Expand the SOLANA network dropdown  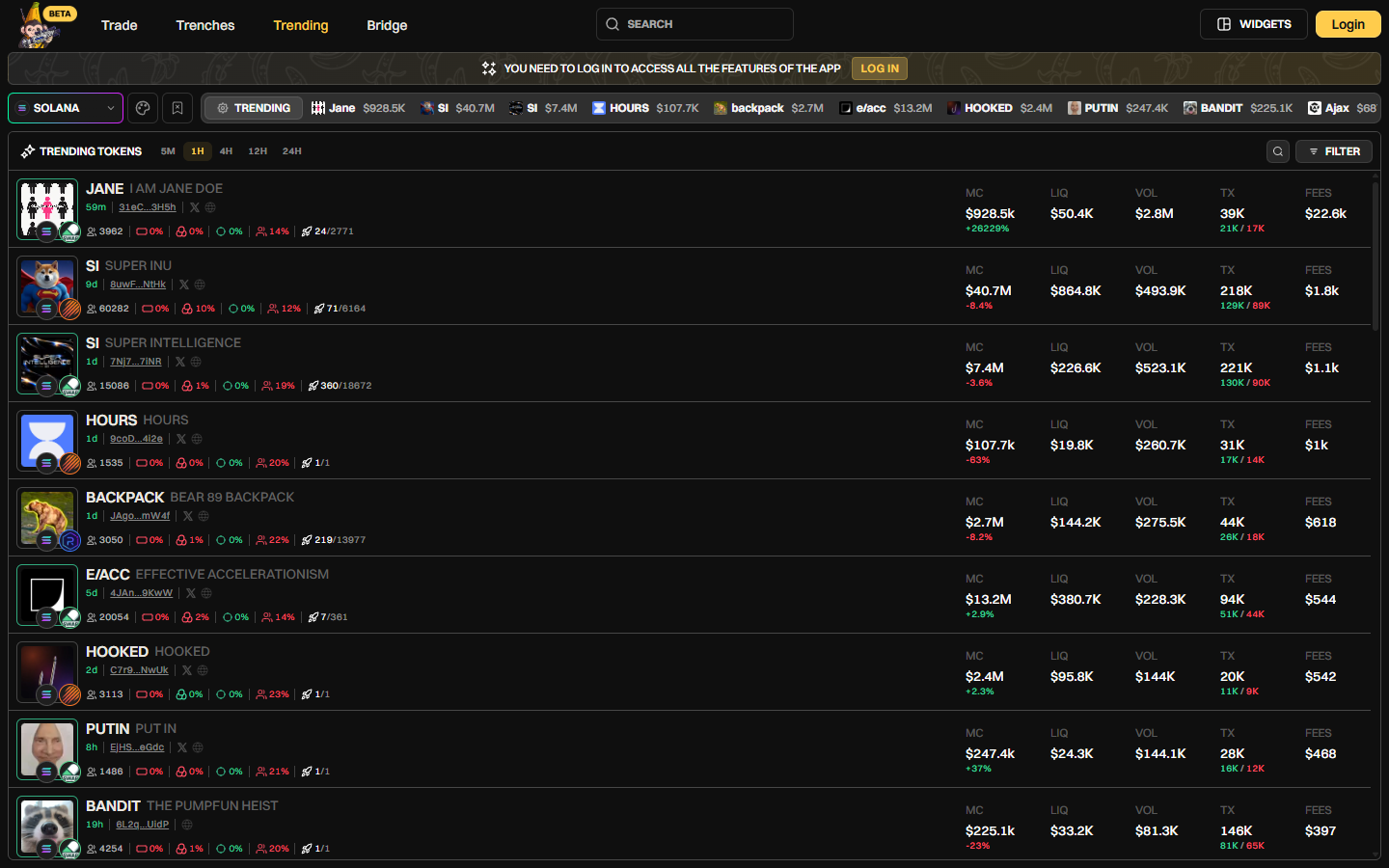(66, 108)
